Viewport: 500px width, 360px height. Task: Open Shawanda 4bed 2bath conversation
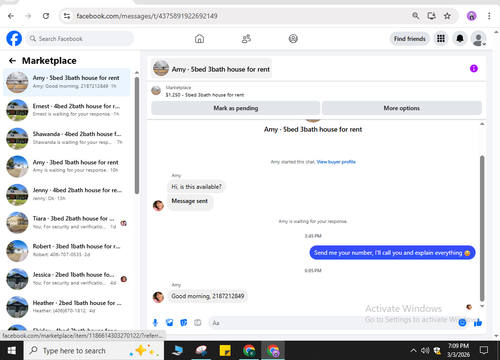[x=67, y=138]
